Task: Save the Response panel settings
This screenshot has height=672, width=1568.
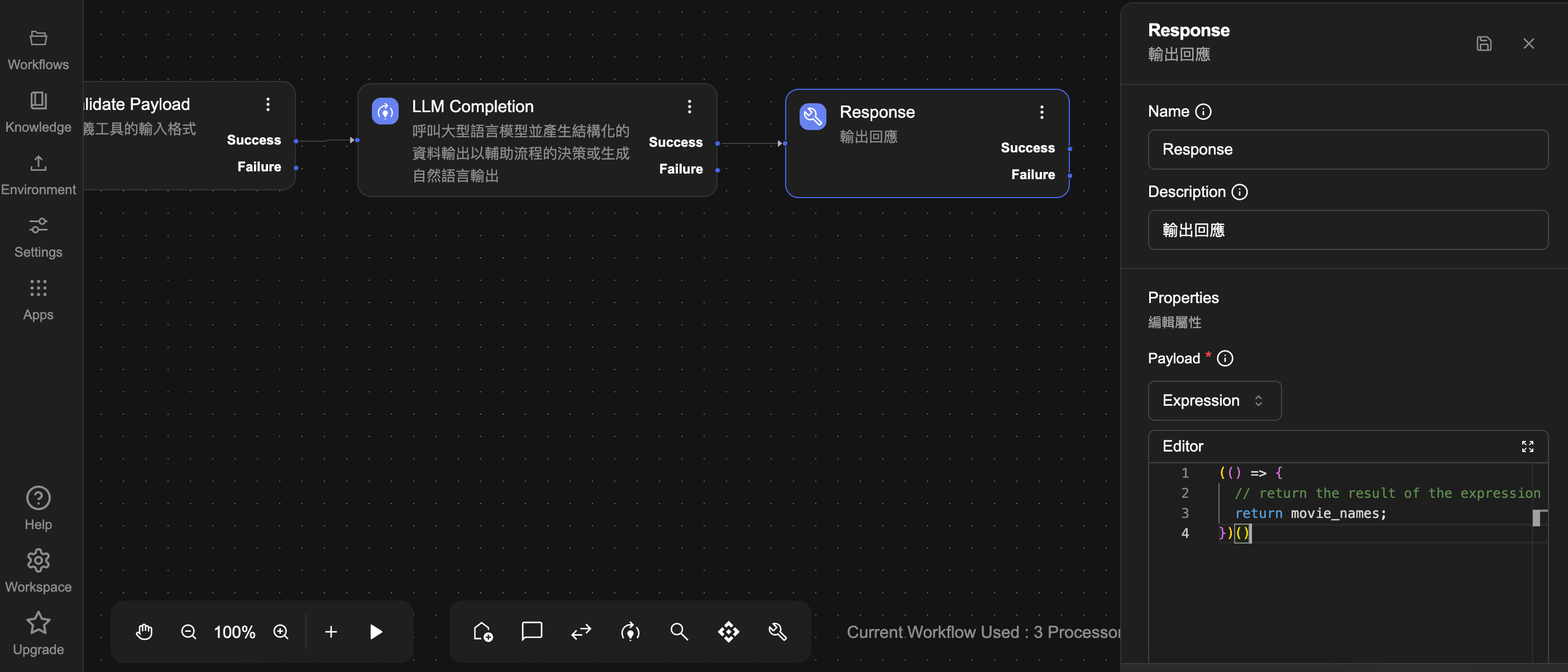Action: tap(1483, 44)
